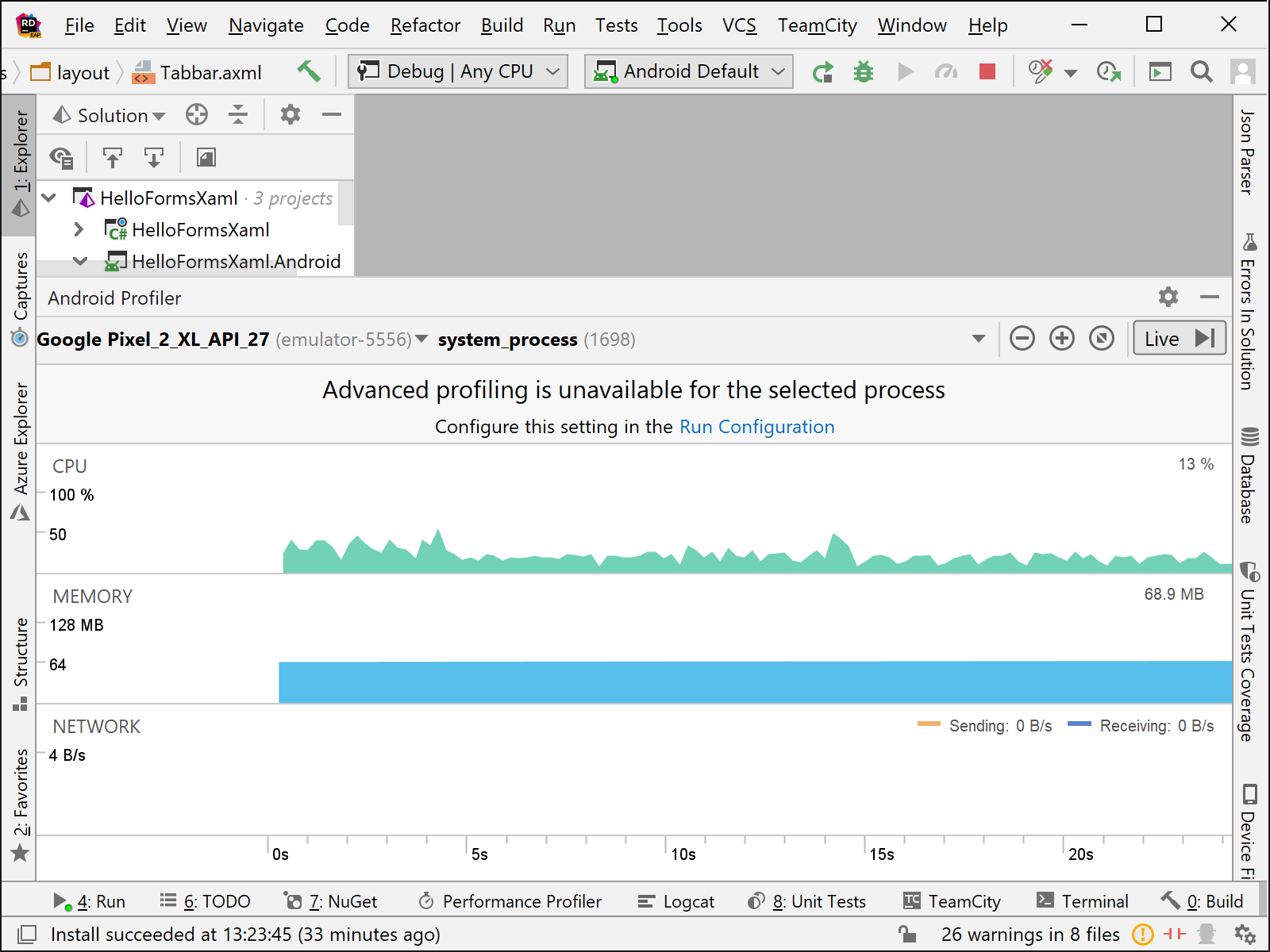The height and width of the screenshot is (952, 1270).
Task: Open the Captures side panel
Action: (20, 300)
